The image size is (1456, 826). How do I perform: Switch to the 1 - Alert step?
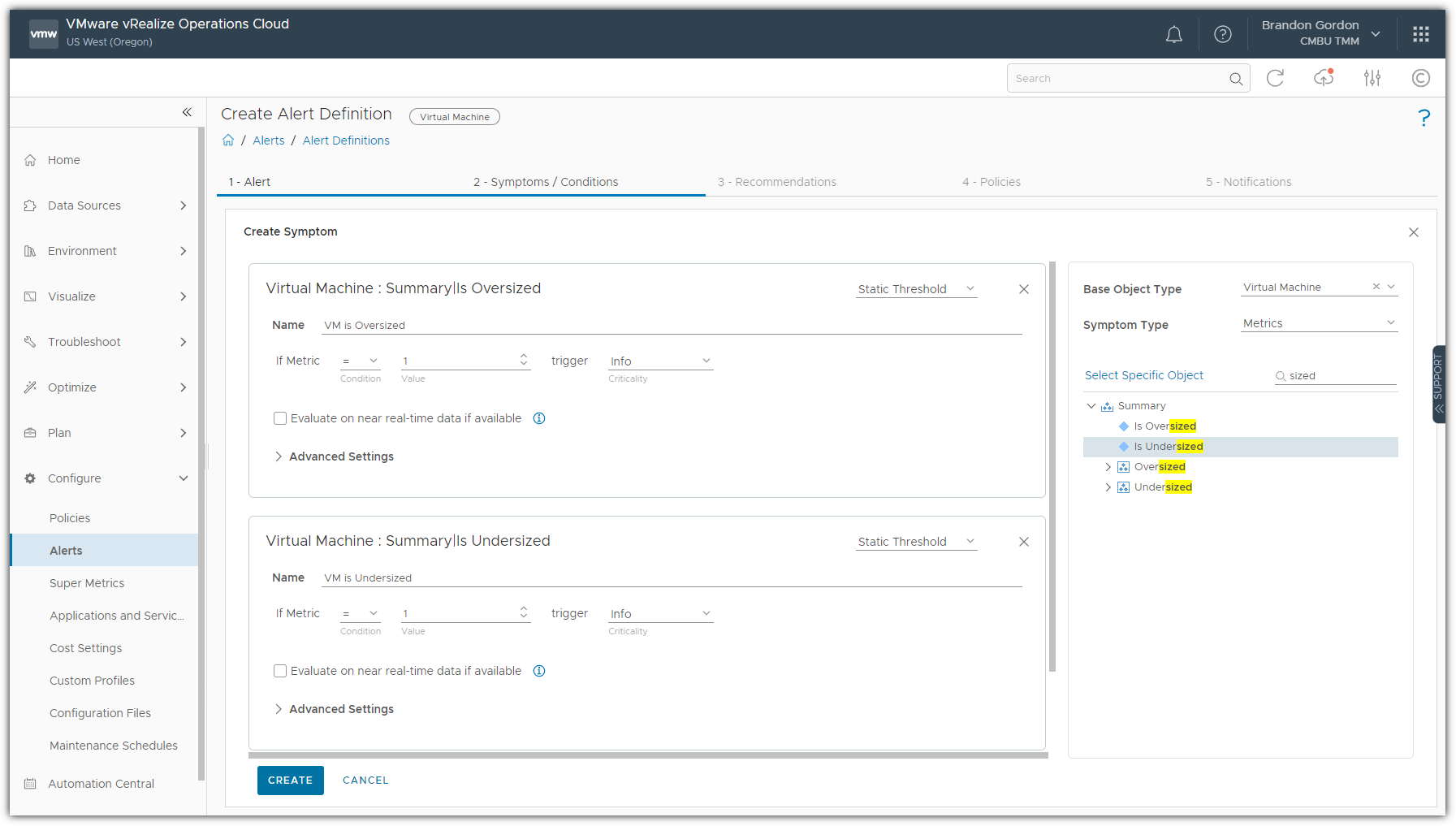(249, 182)
